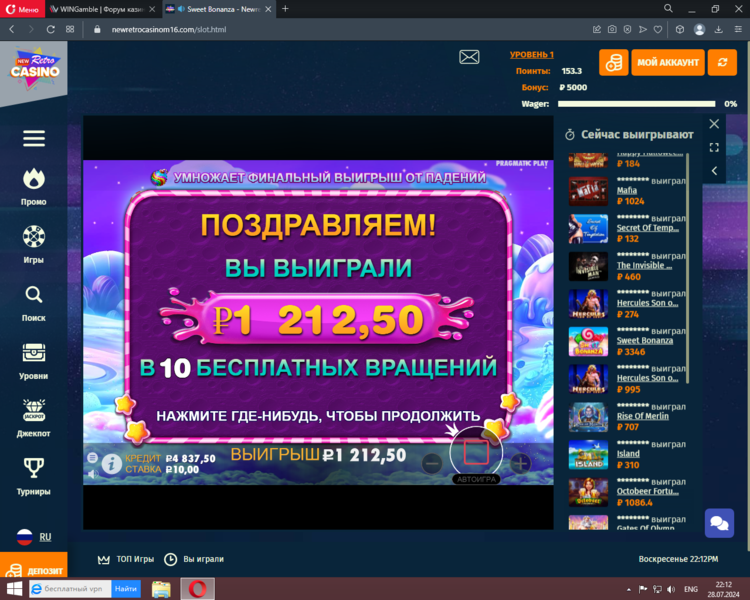Open the Sweet Bonanza link in winners list
Screen dimensions: 750x600
tap(645, 341)
